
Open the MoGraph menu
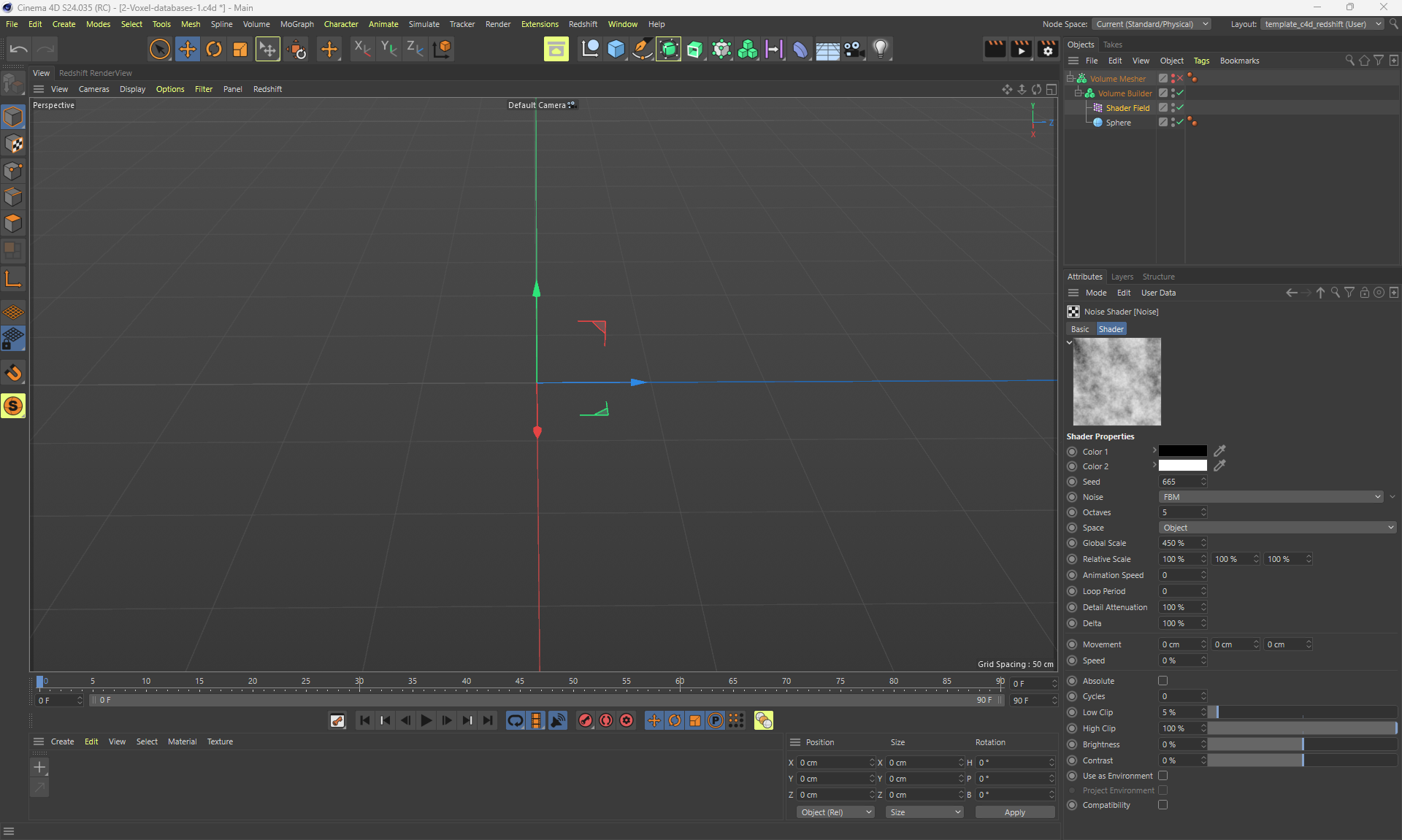(296, 24)
